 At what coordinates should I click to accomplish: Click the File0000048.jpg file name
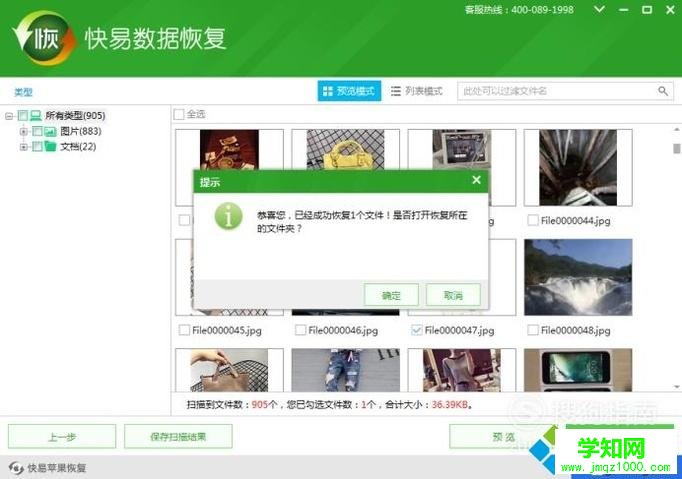pyautogui.click(x=575, y=330)
